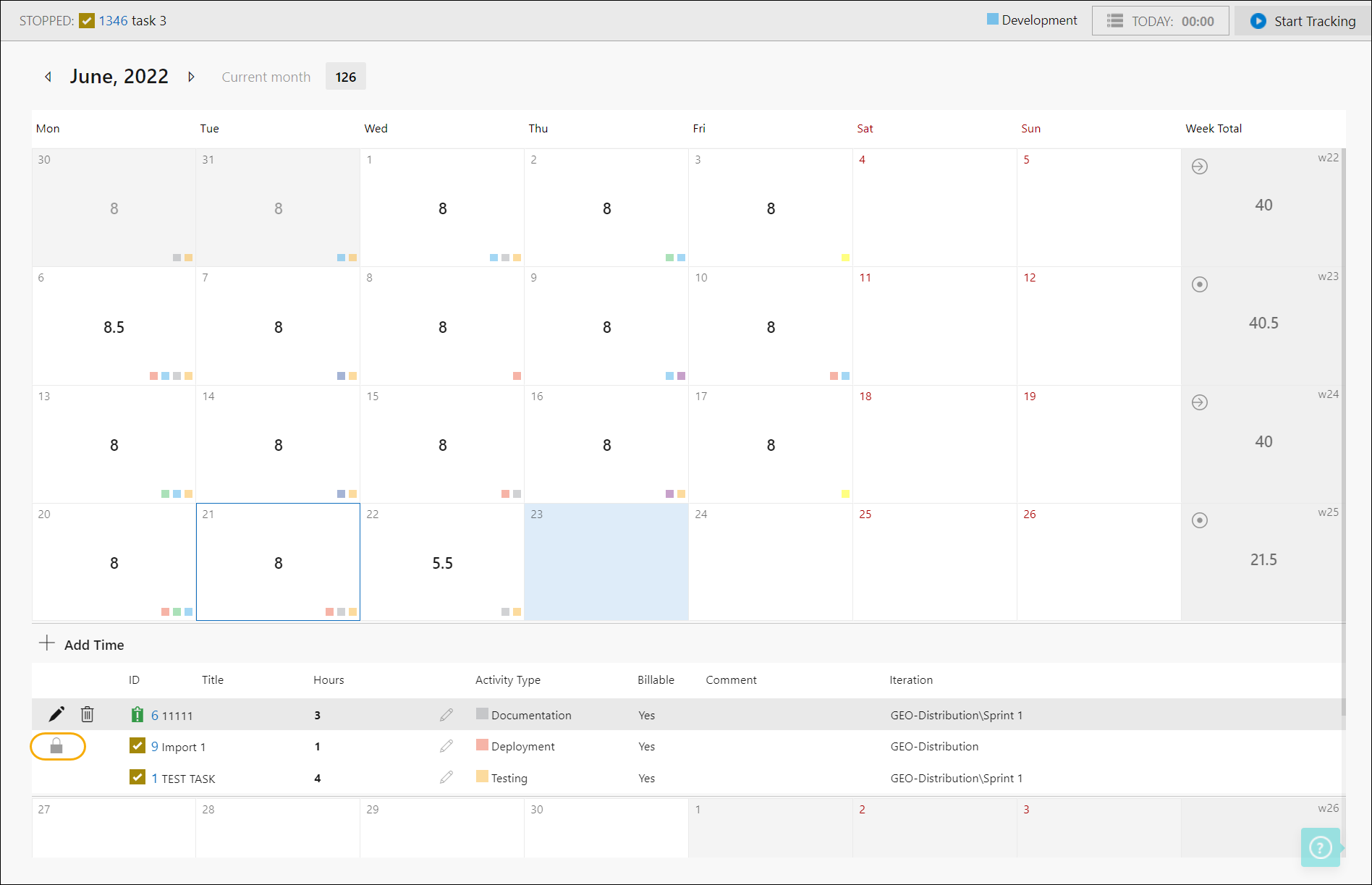Click green work item icon for 11111
1372x885 pixels.
pyautogui.click(x=137, y=714)
